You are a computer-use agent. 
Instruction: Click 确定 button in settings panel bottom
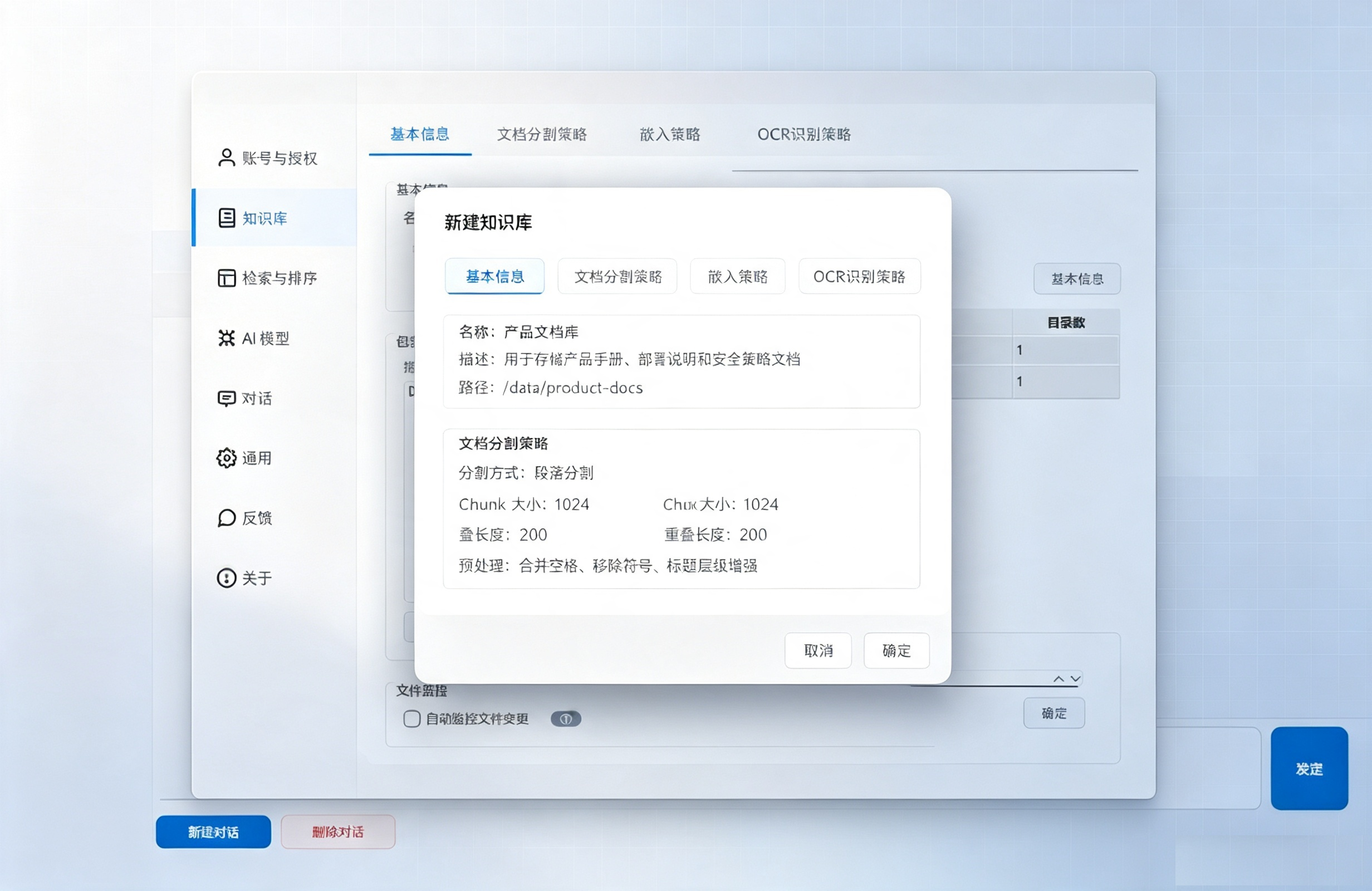1054,713
